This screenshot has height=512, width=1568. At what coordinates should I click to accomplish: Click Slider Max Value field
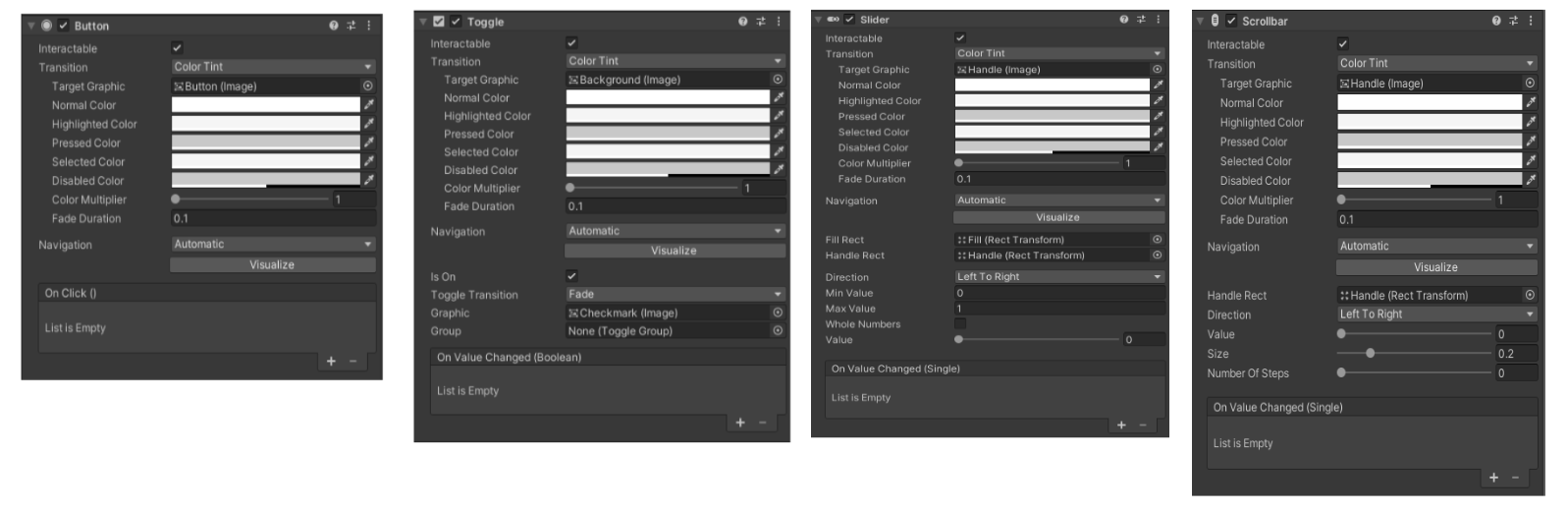tap(1059, 309)
